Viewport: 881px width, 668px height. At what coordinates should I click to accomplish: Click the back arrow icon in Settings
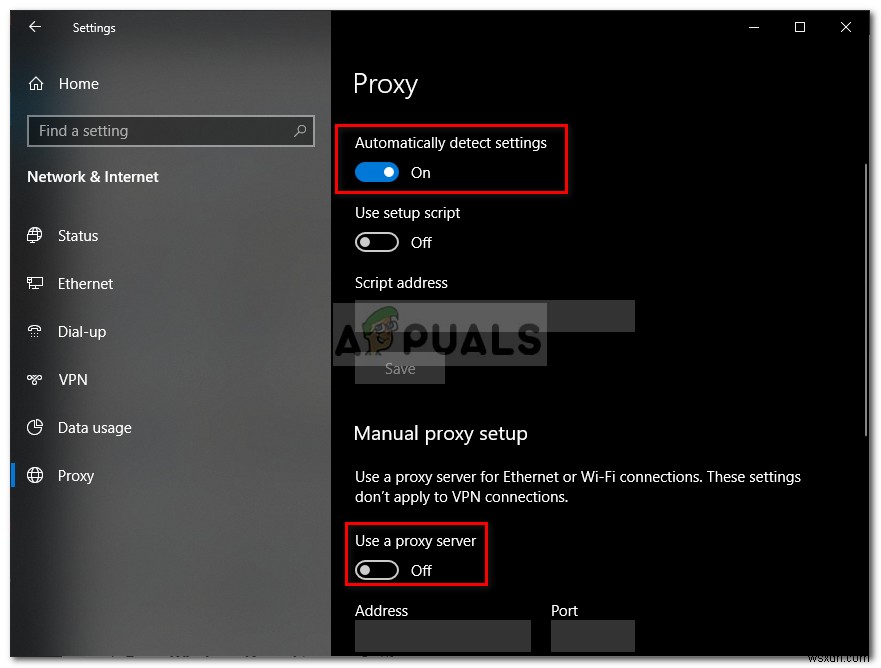35,27
